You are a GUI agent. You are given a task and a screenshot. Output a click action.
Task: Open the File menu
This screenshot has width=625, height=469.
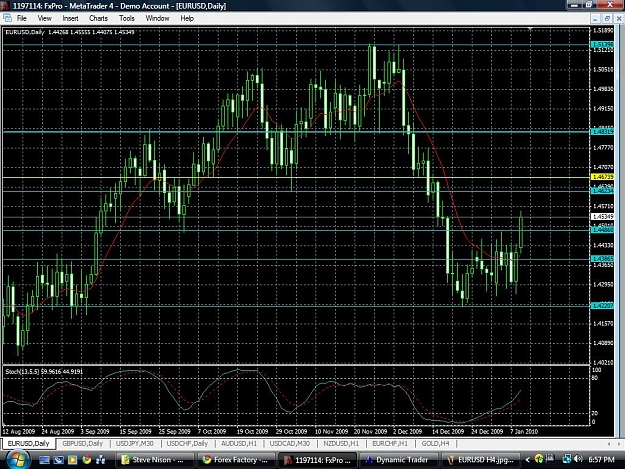click(x=22, y=18)
